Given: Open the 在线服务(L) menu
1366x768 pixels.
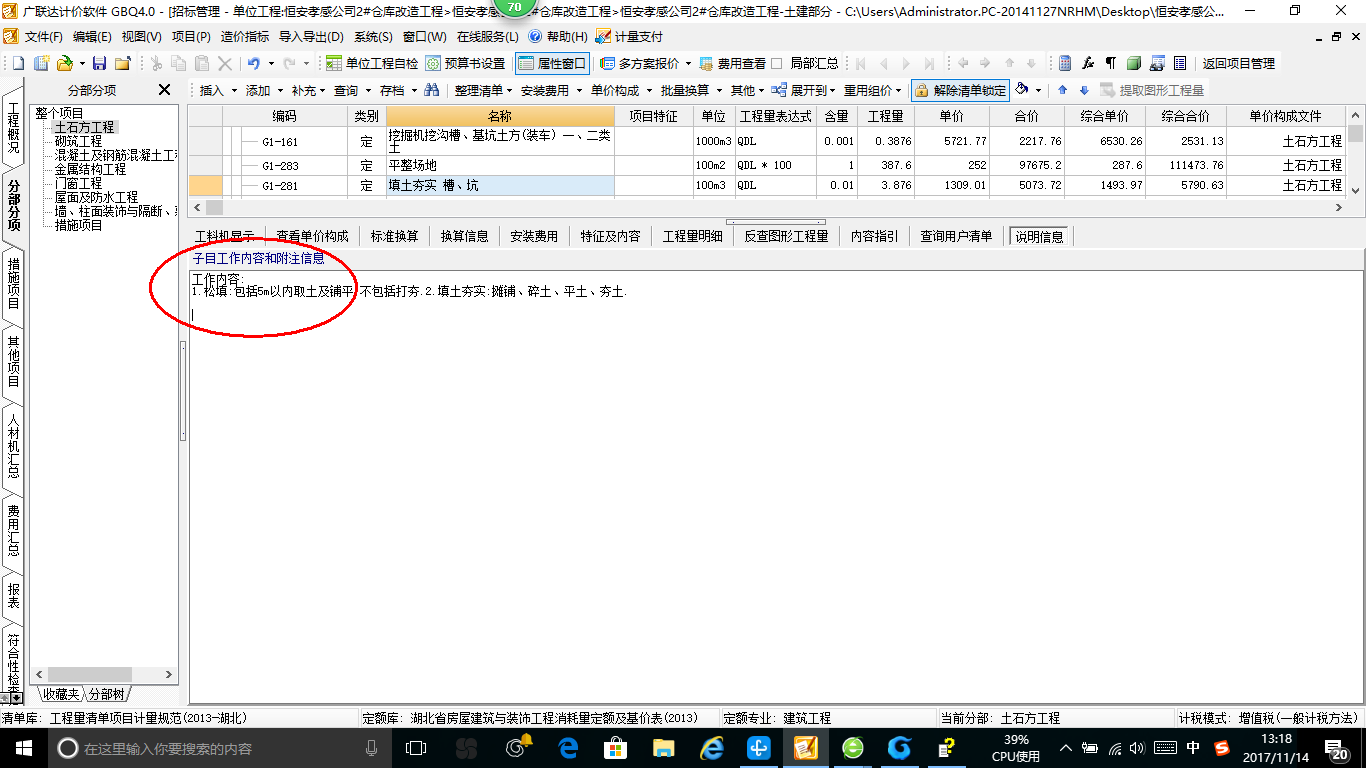Looking at the screenshot, I should coord(487,36).
